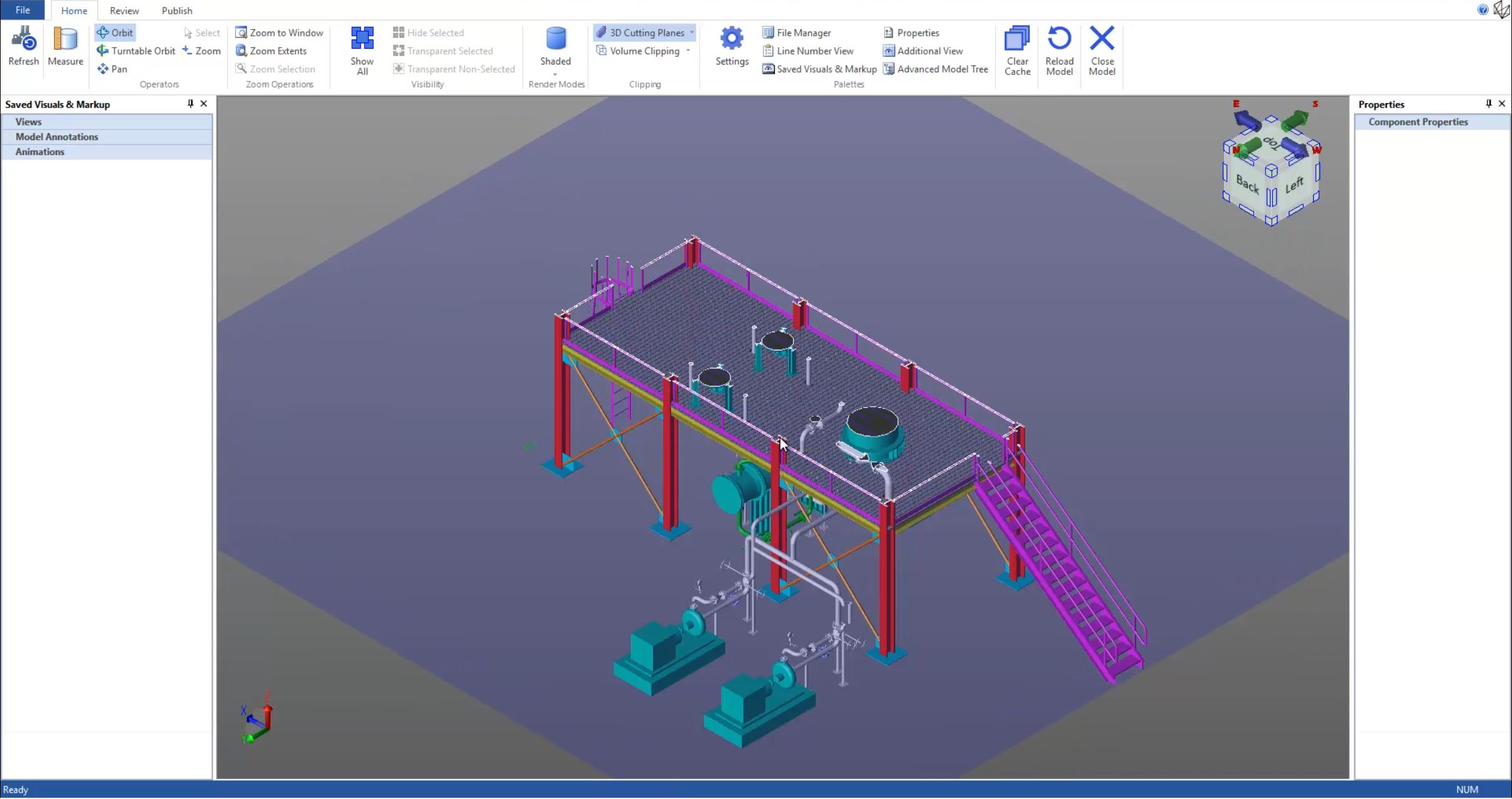Switch to the Review ribbon tab
1512x799 pixels.
pos(124,11)
